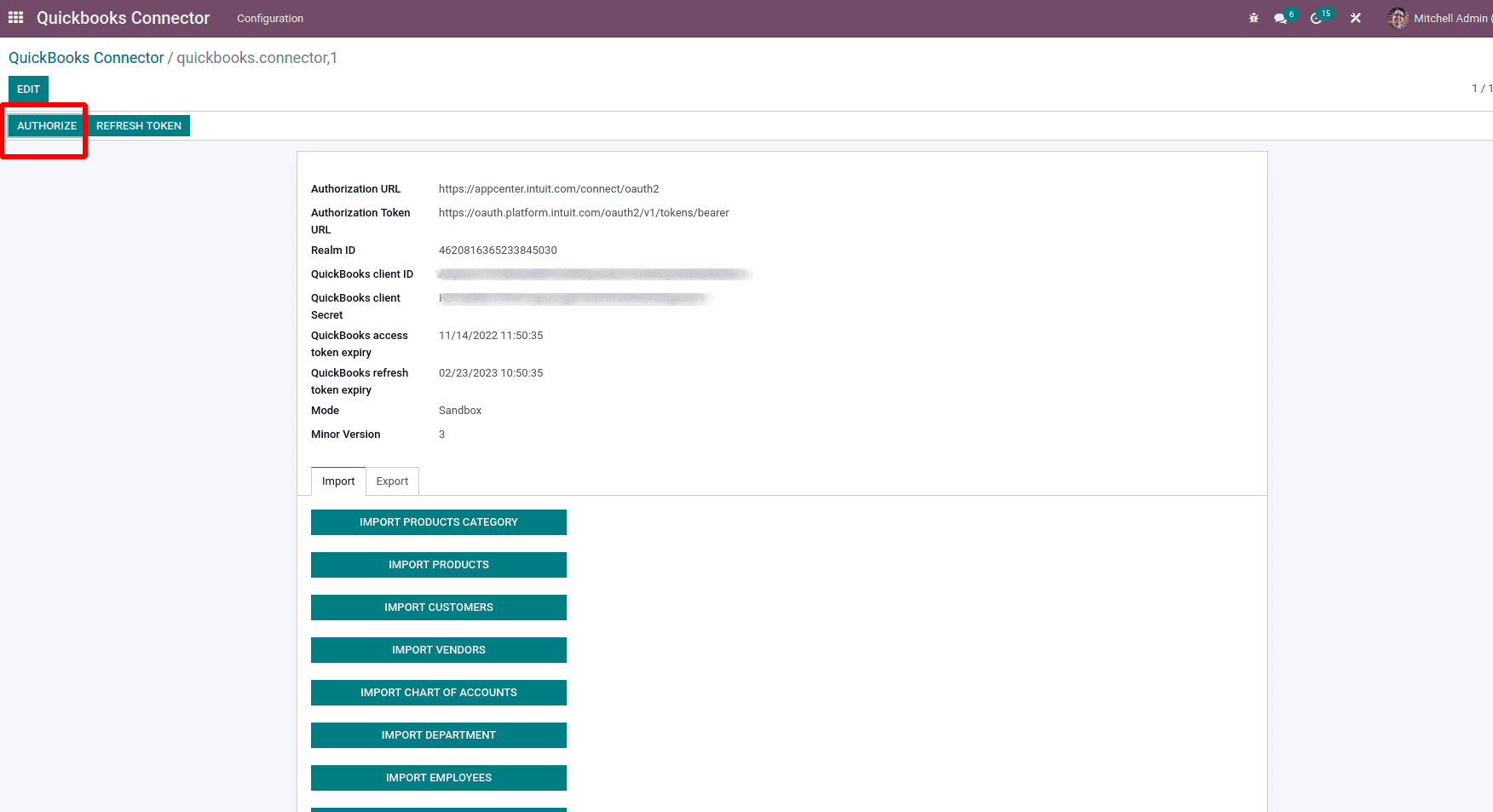Click the IMPORT EMPLOYEES button
Viewport: 1493px width, 812px height.
439,778
